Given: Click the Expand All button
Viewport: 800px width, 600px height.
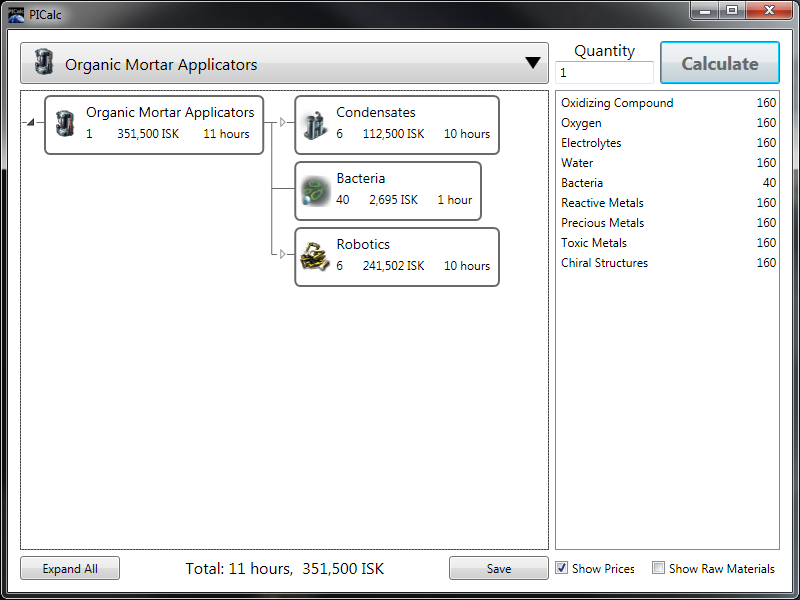Looking at the screenshot, I should click(x=70, y=568).
